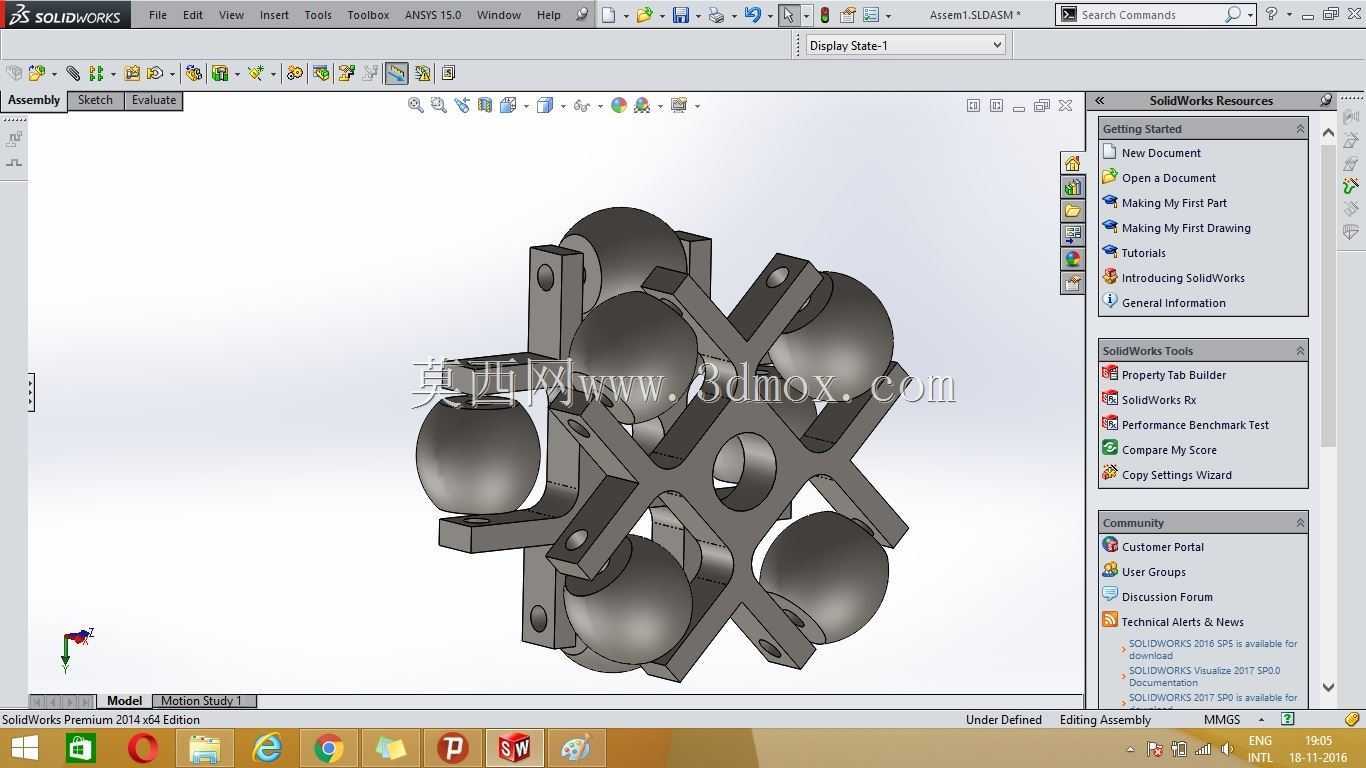The width and height of the screenshot is (1366, 768).
Task: Click the Apply Scene icon in view toolbar
Action: [642, 105]
